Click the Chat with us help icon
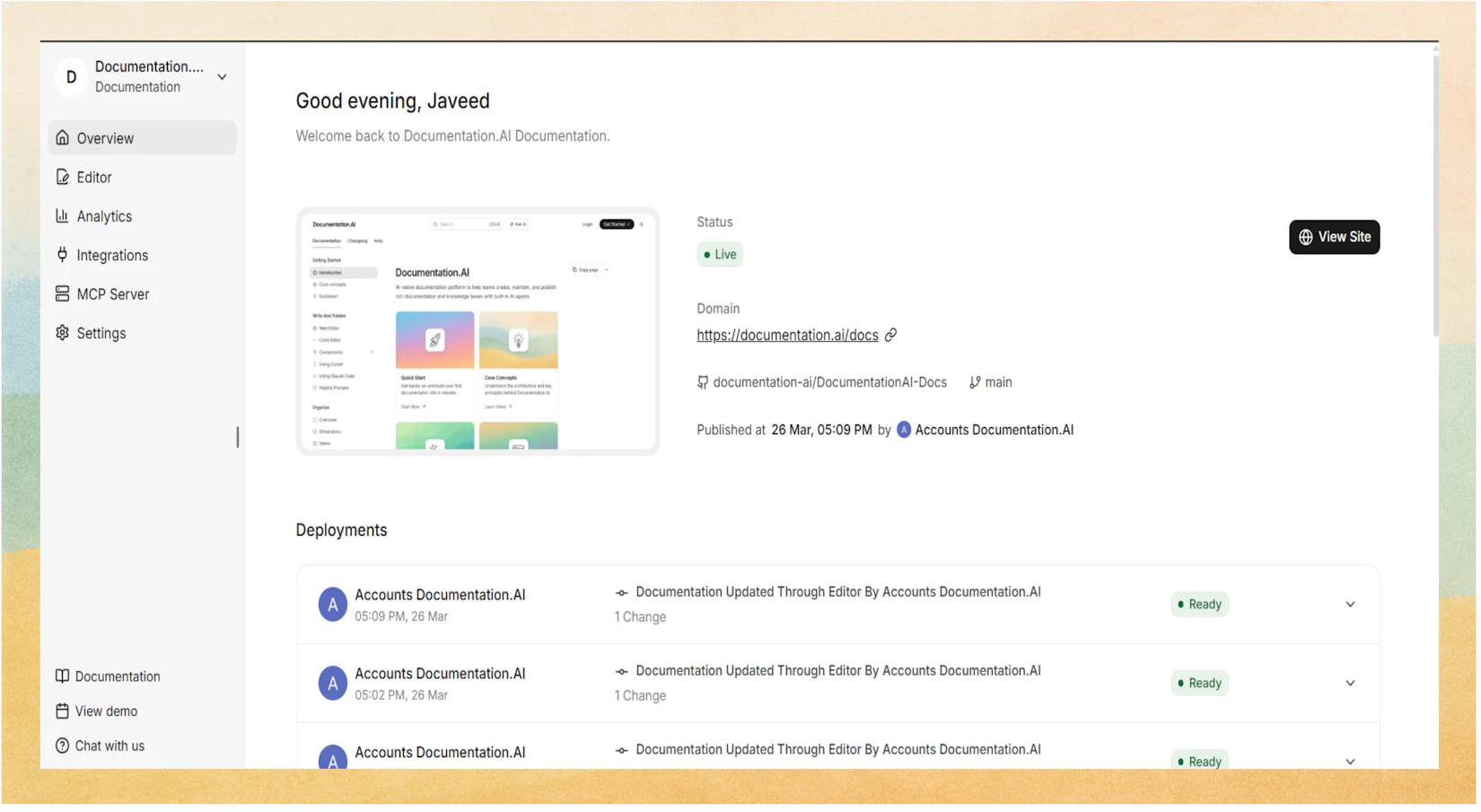The height and width of the screenshot is (812, 1481). 62,747
